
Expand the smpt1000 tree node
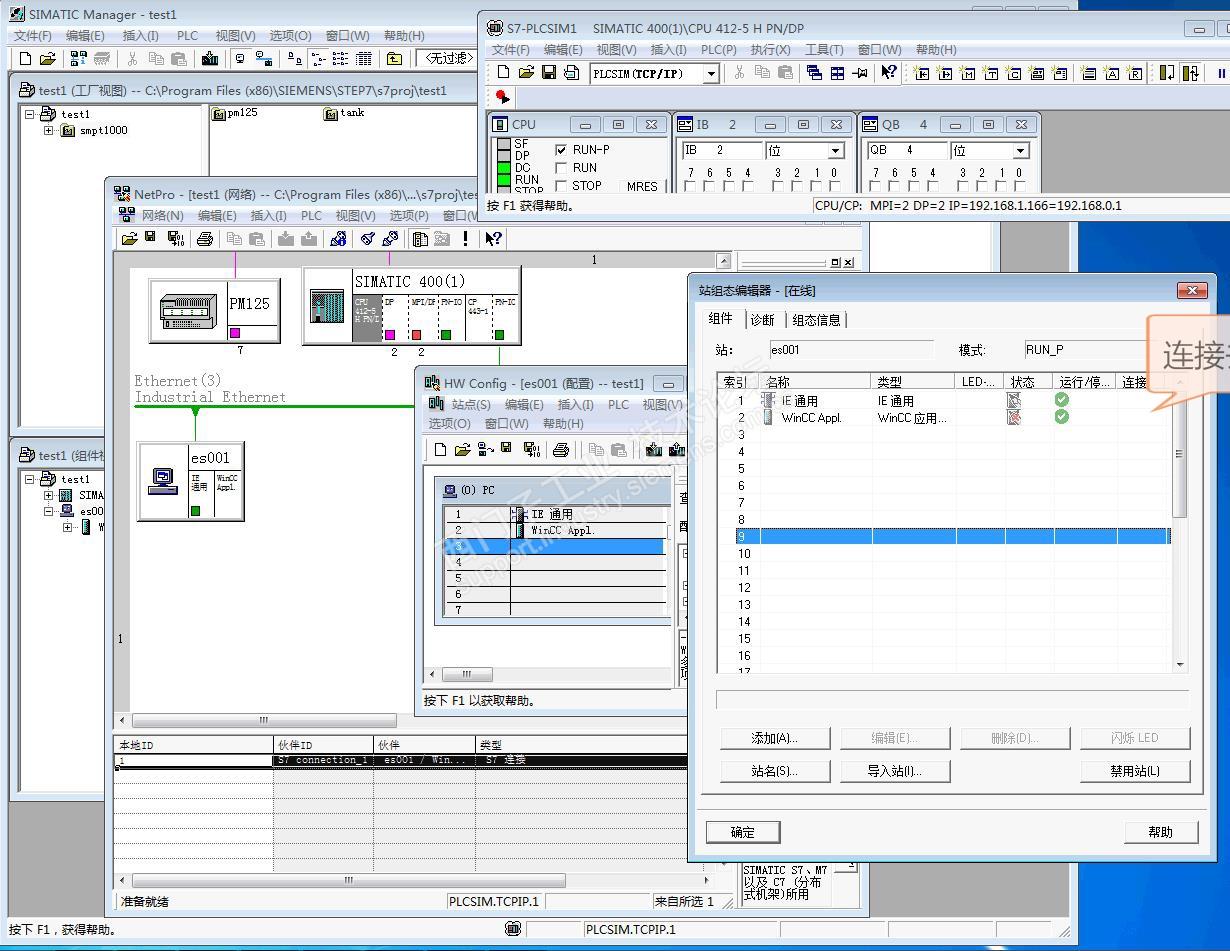[49, 130]
